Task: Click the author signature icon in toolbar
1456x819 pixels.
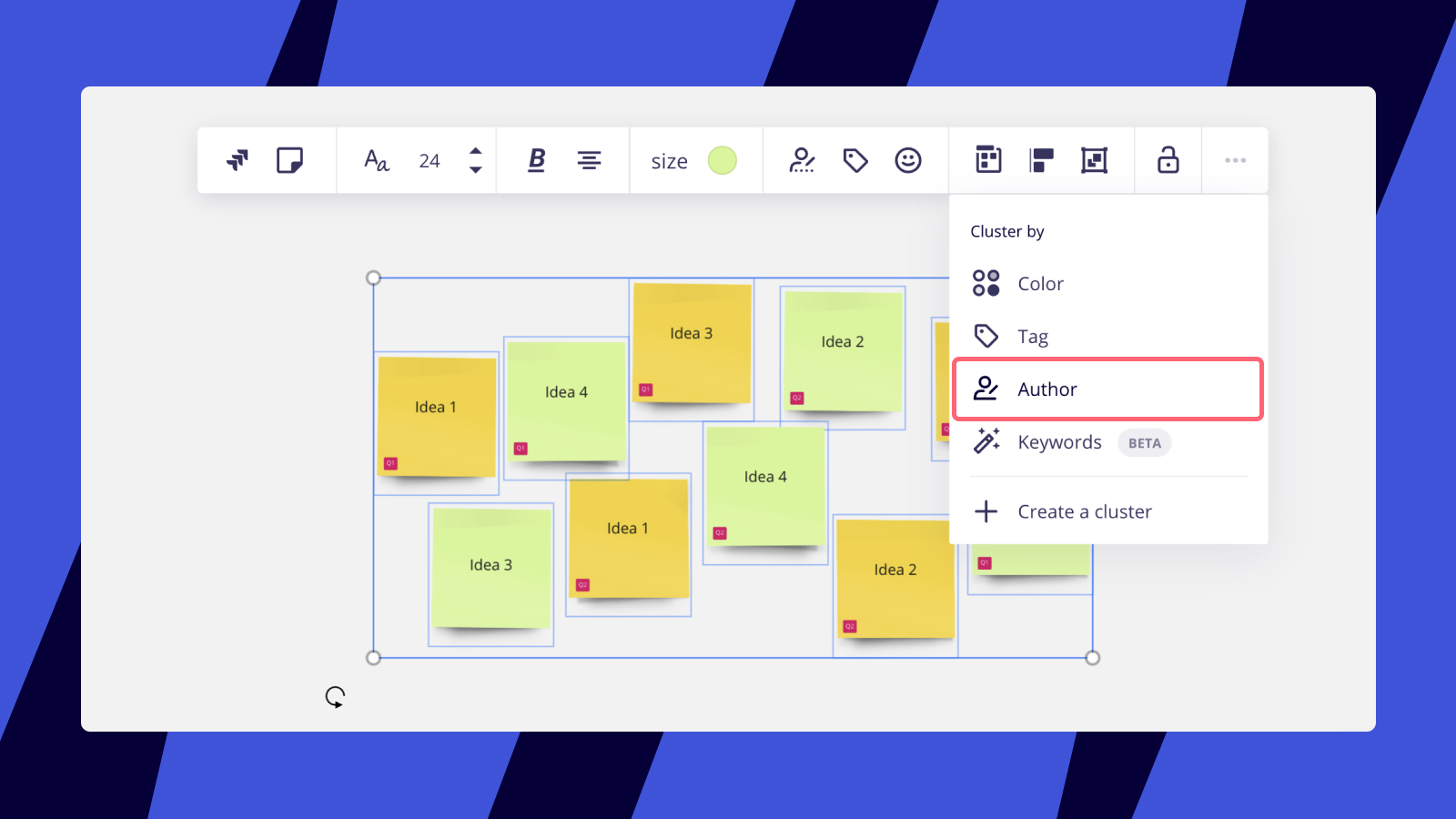Action: point(802,160)
